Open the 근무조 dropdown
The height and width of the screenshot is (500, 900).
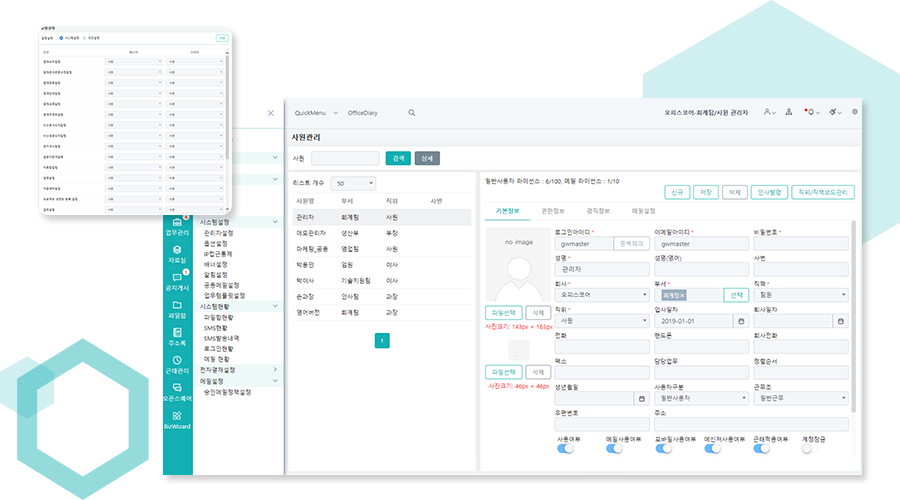click(800, 397)
